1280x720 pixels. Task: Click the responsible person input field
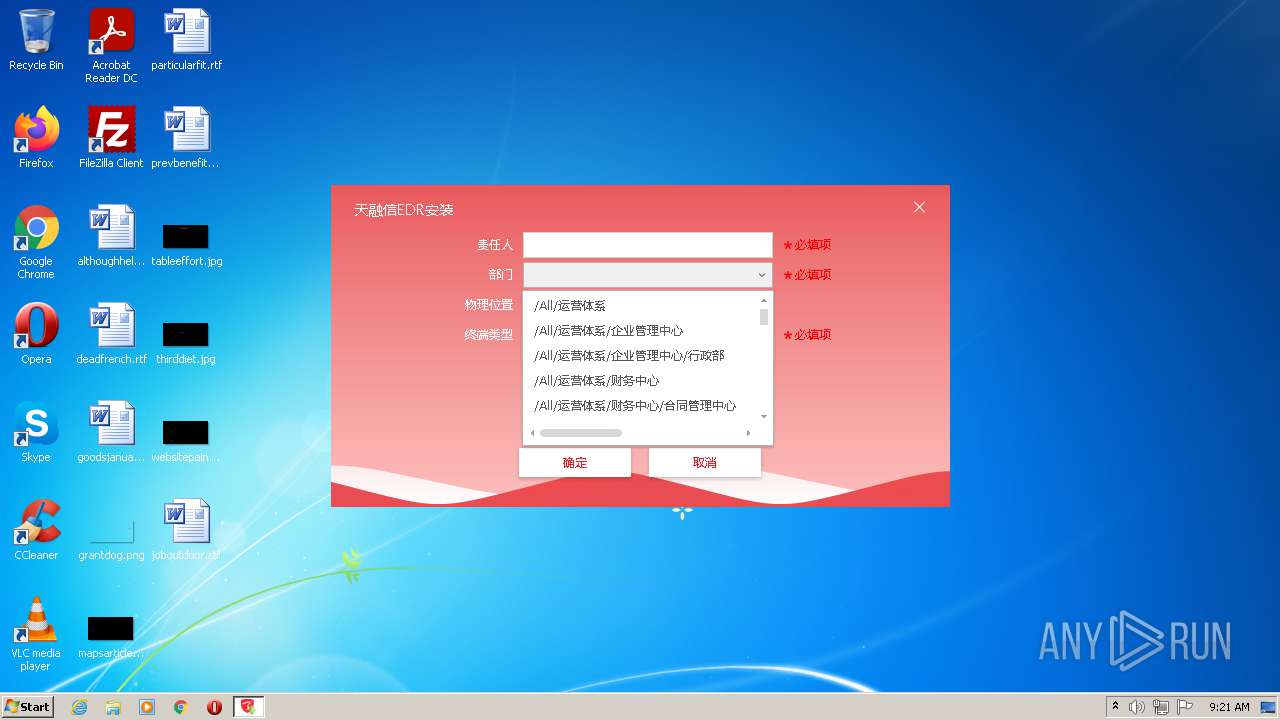tap(648, 245)
